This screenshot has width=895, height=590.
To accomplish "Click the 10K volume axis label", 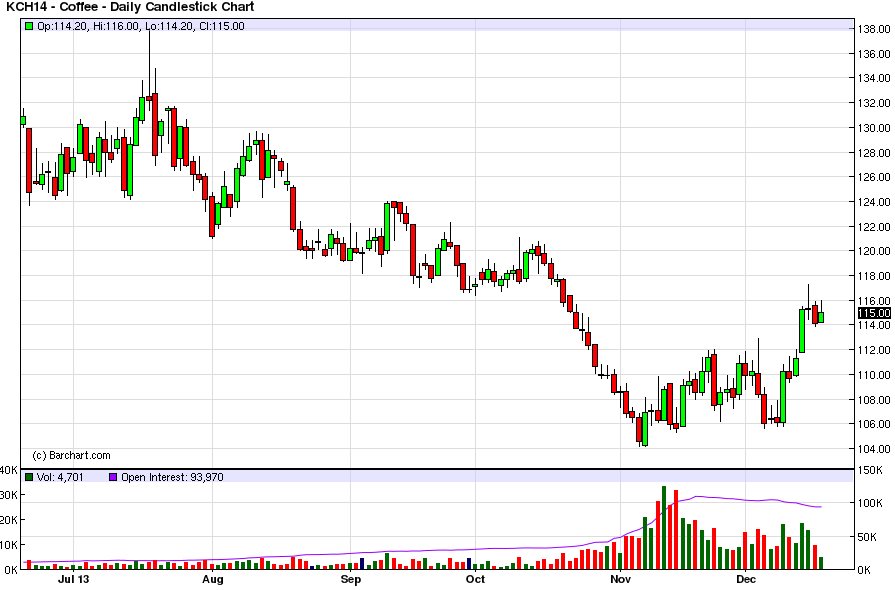I will [9, 545].
